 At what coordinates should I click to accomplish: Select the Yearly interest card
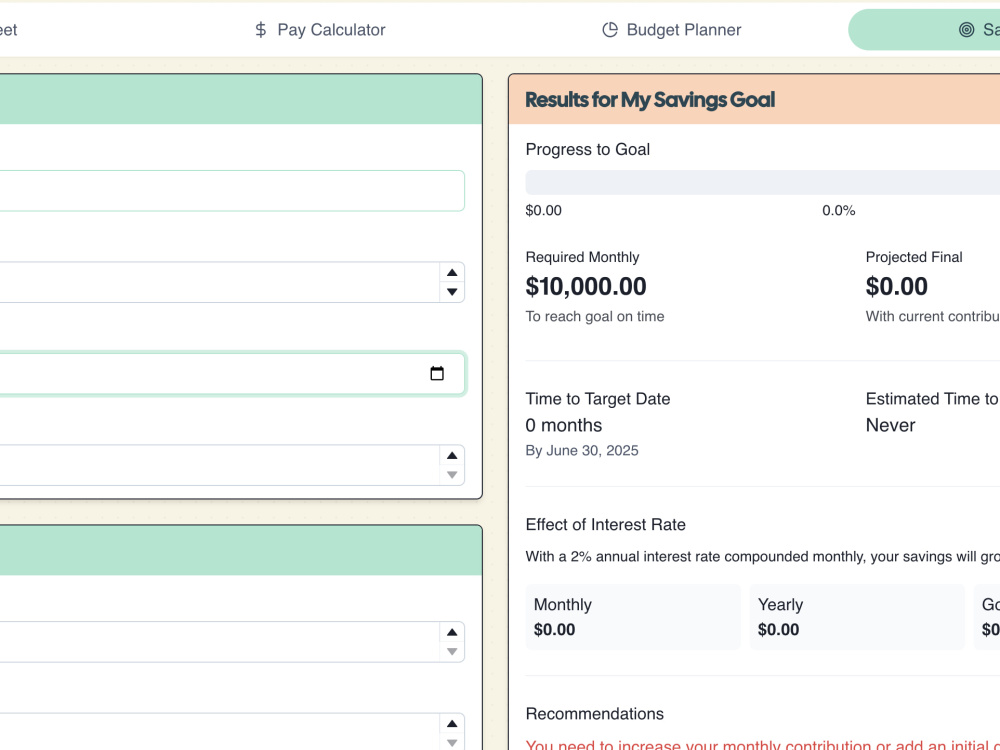pyautogui.click(x=857, y=617)
